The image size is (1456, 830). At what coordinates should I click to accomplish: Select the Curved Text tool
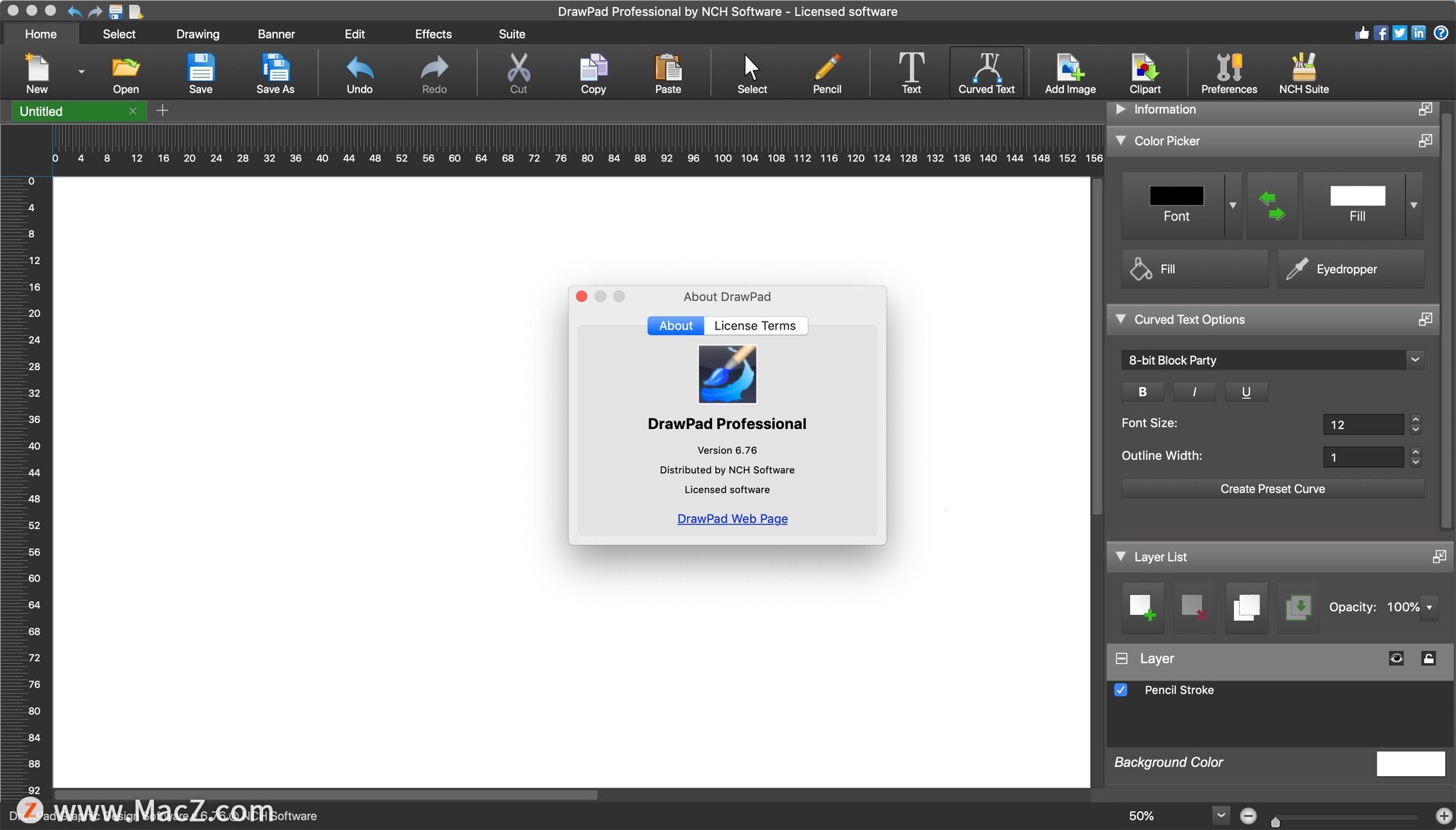pyautogui.click(x=986, y=73)
